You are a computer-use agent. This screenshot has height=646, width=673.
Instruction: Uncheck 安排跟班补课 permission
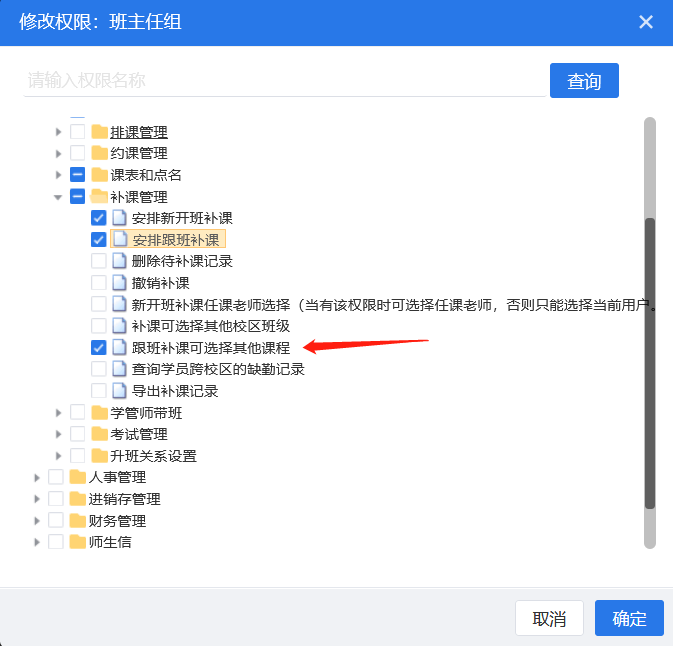(x=99, y=240)
